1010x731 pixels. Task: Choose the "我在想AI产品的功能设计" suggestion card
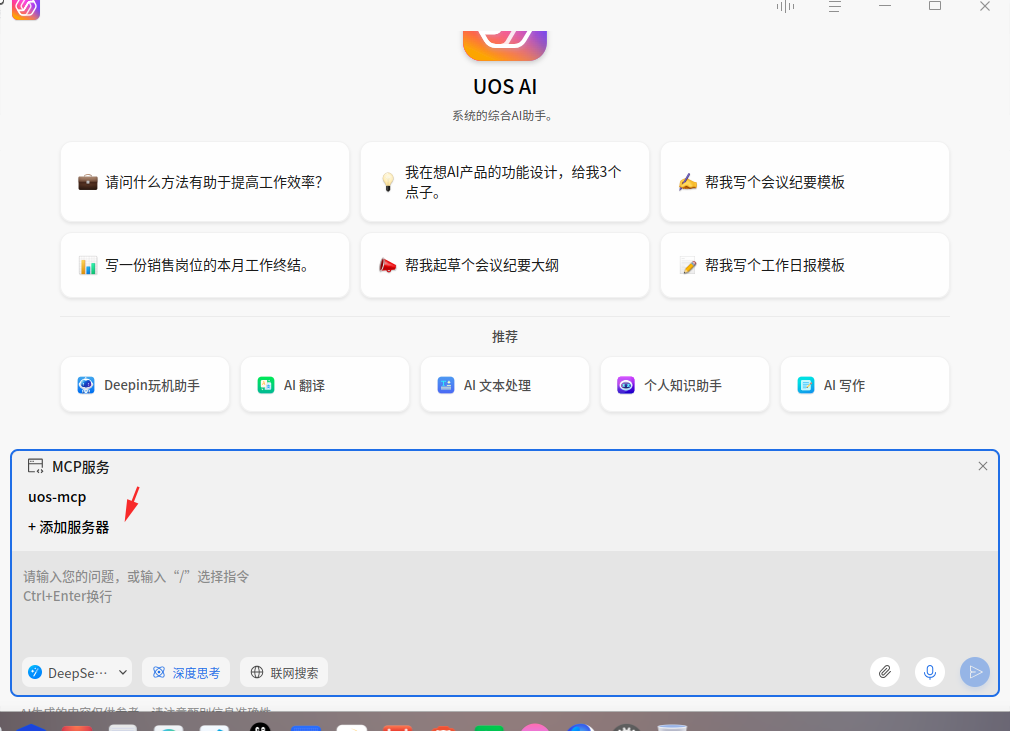click(x=505, y=182)
